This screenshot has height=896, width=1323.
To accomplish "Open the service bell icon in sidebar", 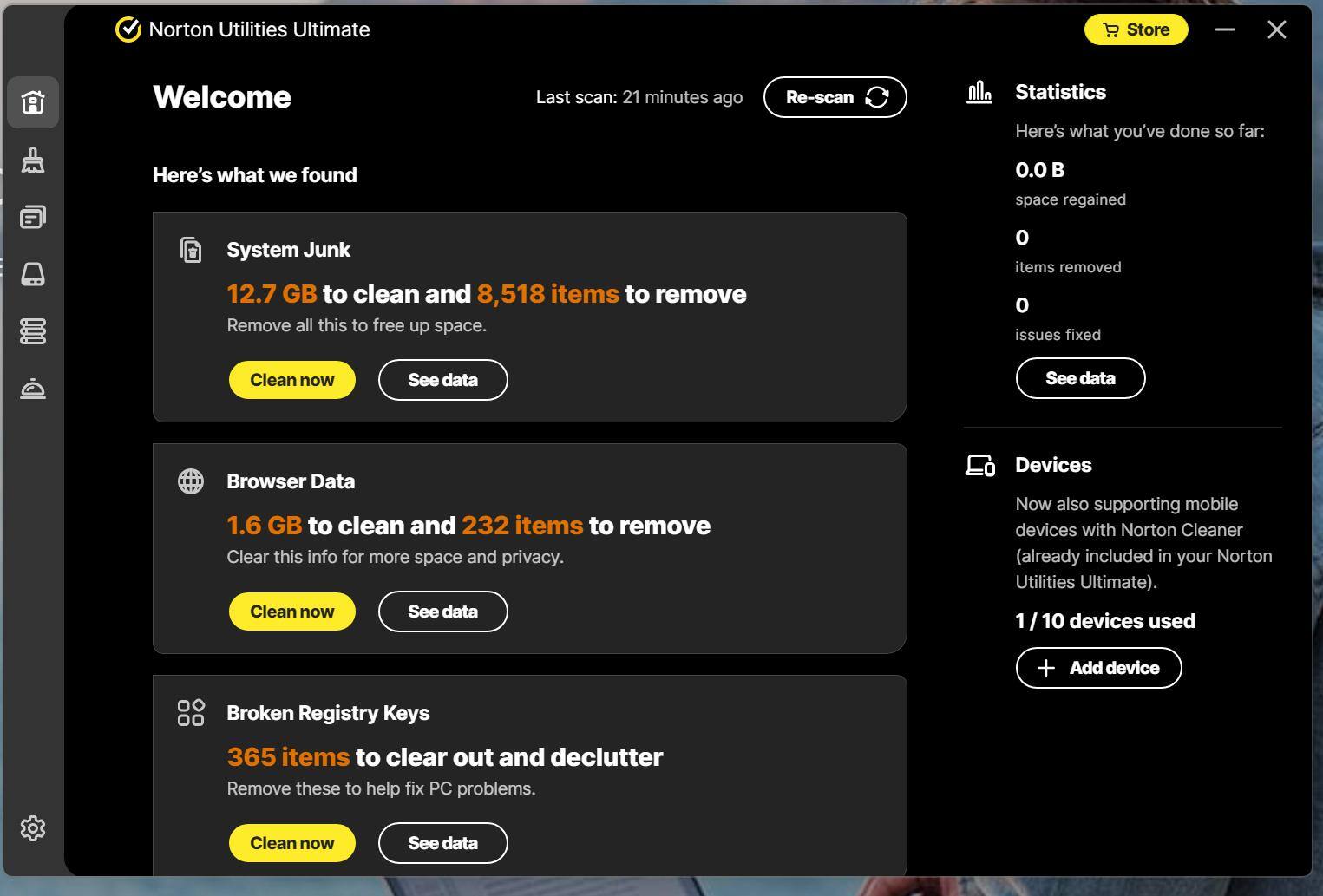I will click(x=33, y=389).
